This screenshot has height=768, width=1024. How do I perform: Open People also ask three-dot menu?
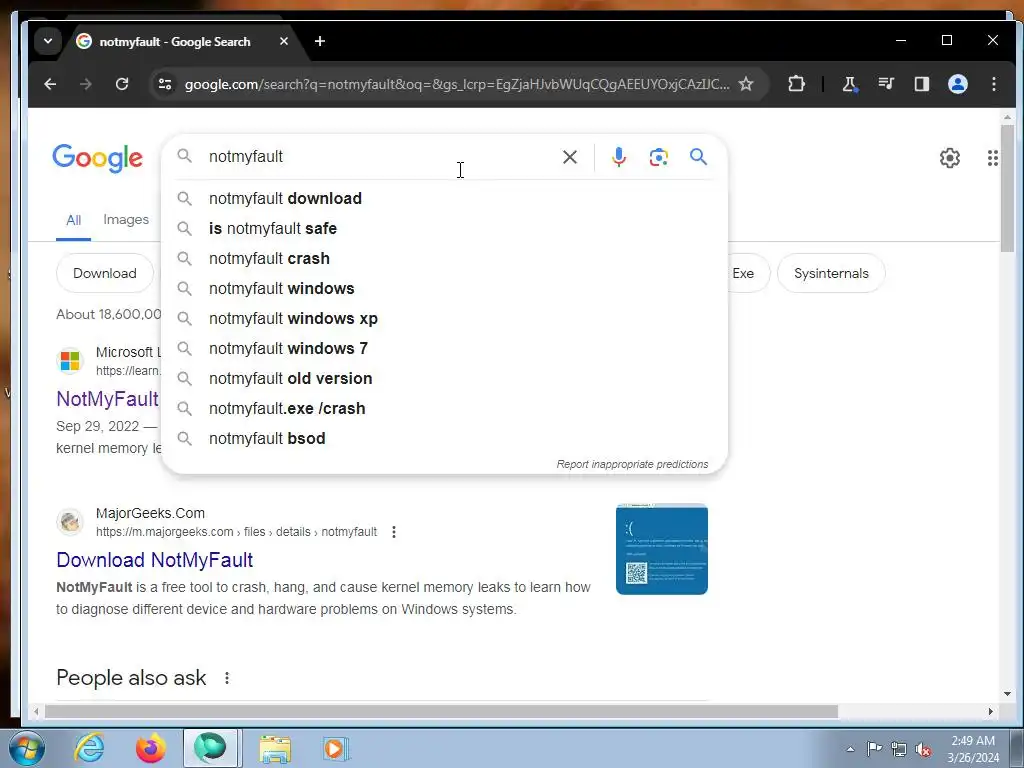click(x=227, y=678)
